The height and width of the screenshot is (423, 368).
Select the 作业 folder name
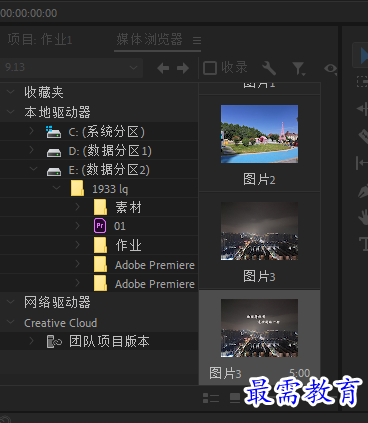click(128, 245)
